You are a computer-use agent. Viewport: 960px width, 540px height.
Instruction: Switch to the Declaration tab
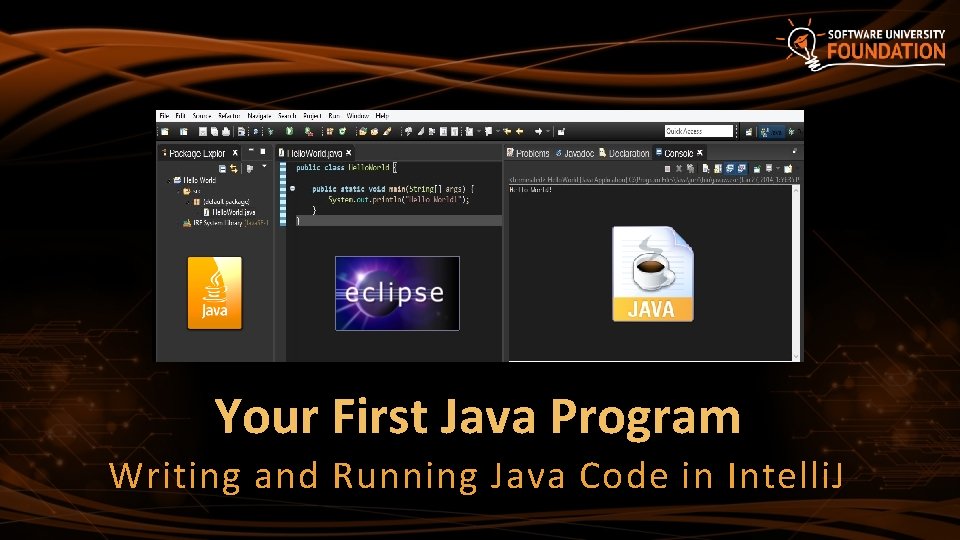click(x=624, y=153)
